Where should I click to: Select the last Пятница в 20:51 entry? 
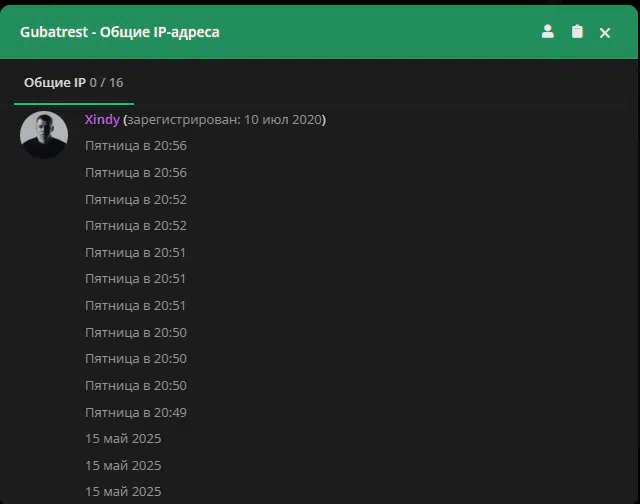135,306
